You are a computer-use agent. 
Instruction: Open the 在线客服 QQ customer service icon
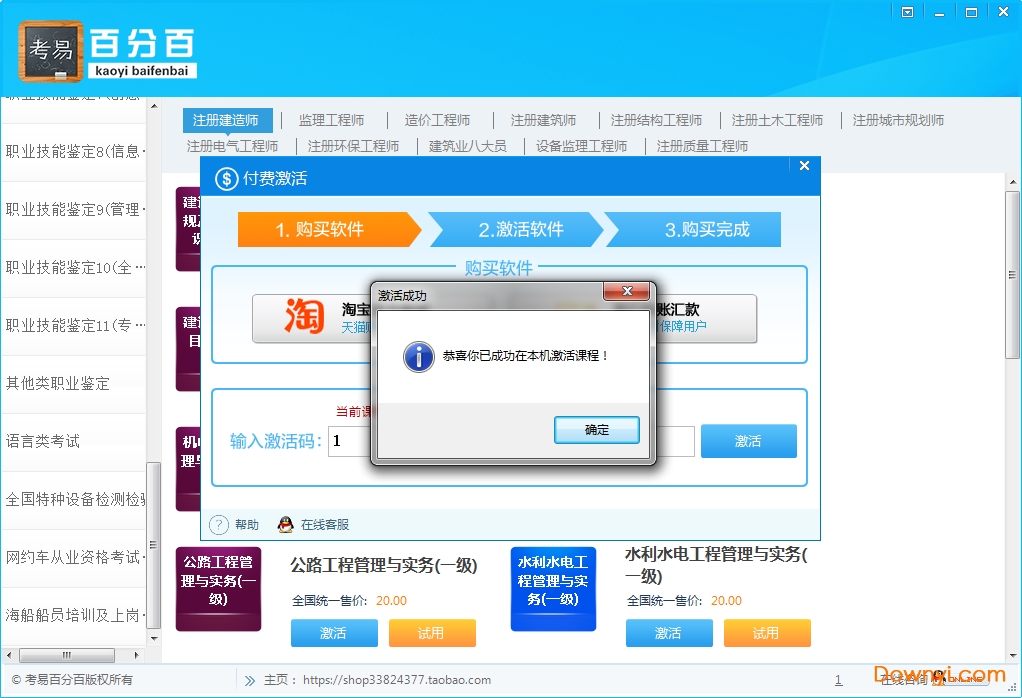286,524
